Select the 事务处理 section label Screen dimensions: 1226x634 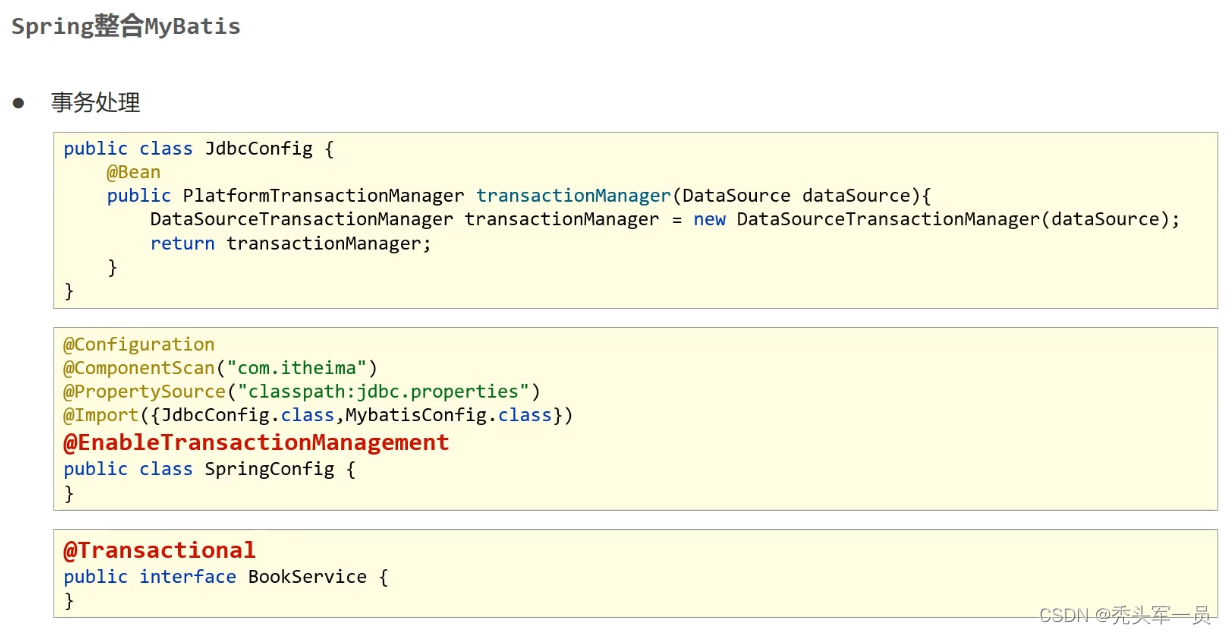coord(96,102)
